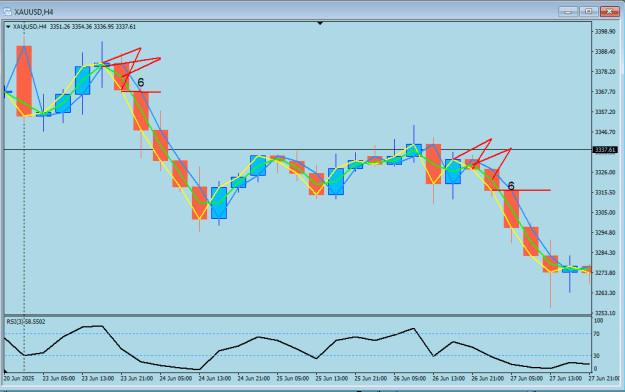
Task: Select the red horizontal line near 3315.50
Action: coord(521,190)
